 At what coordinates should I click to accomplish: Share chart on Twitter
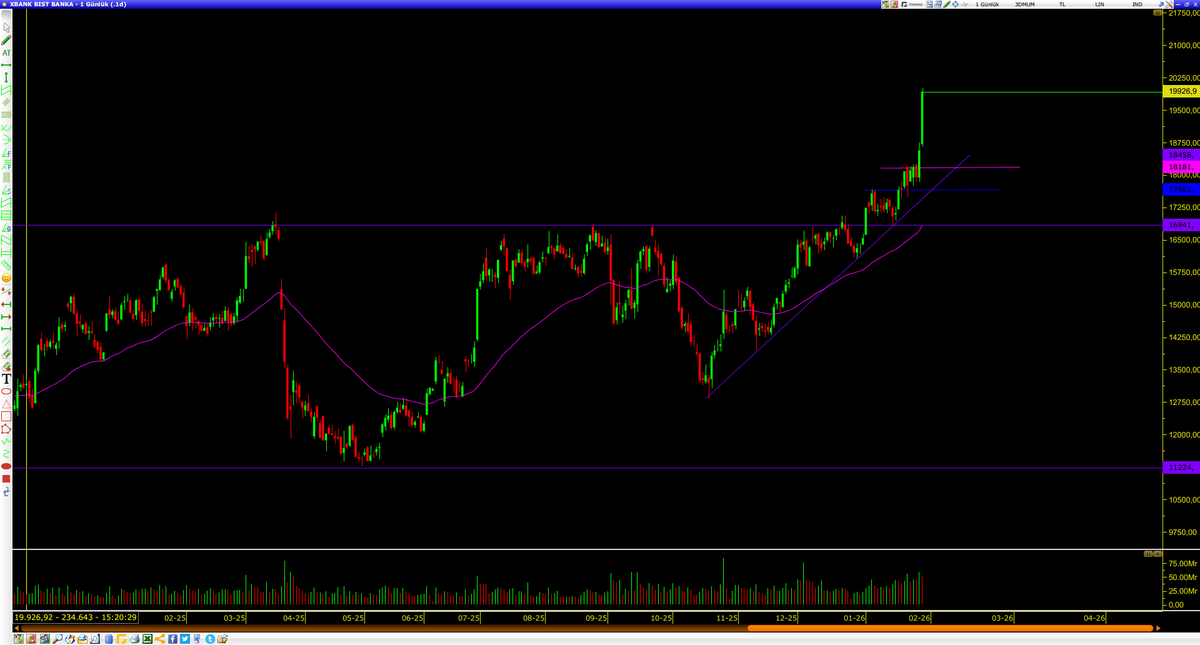(184, 639)
